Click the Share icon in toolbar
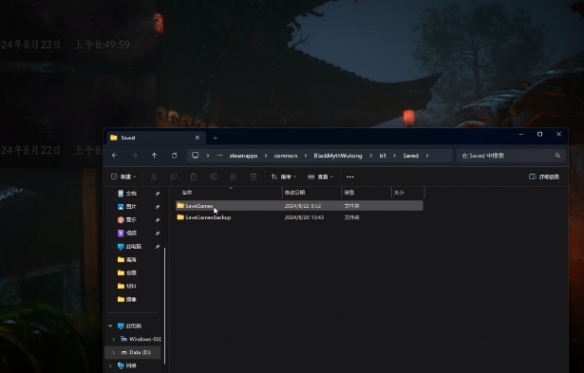Screen dimensions: 584x373 click(233, 177)
